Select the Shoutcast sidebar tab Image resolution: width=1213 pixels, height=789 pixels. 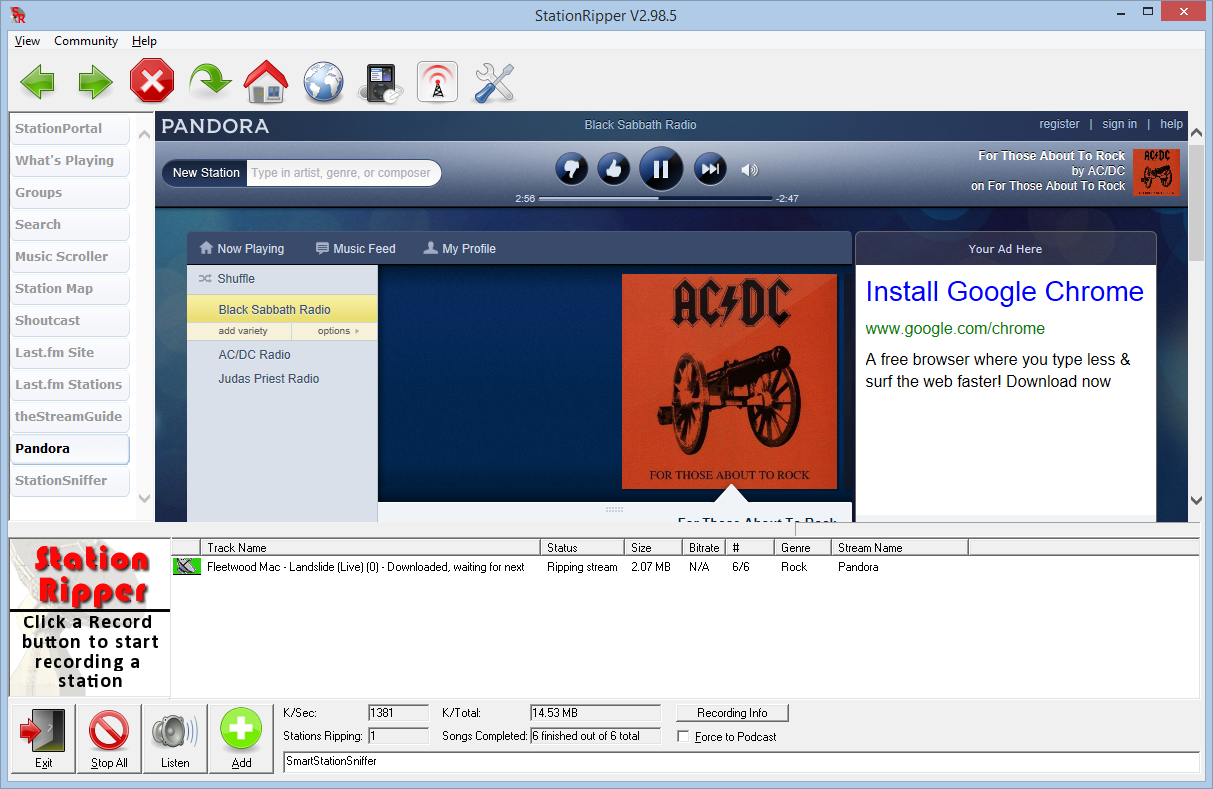tap(70, 321)
